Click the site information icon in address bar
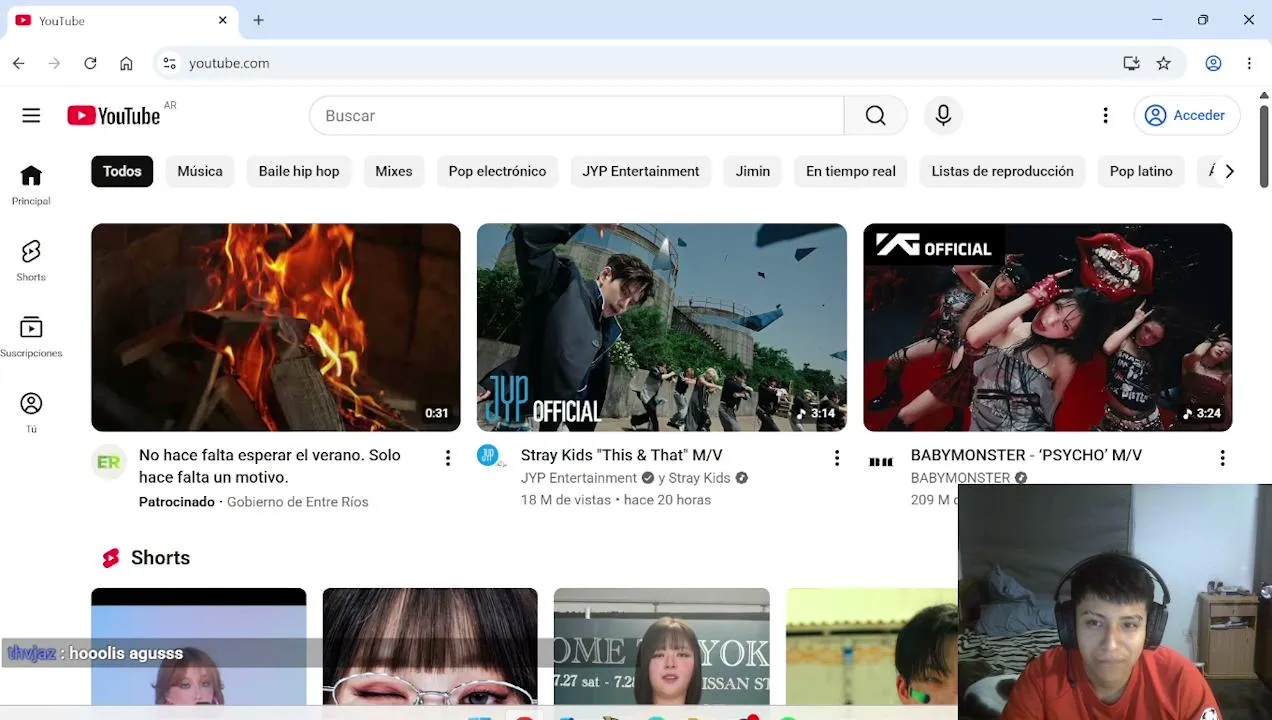Image resolution: width=1272 pixels, height=720 pixels. 170,63
